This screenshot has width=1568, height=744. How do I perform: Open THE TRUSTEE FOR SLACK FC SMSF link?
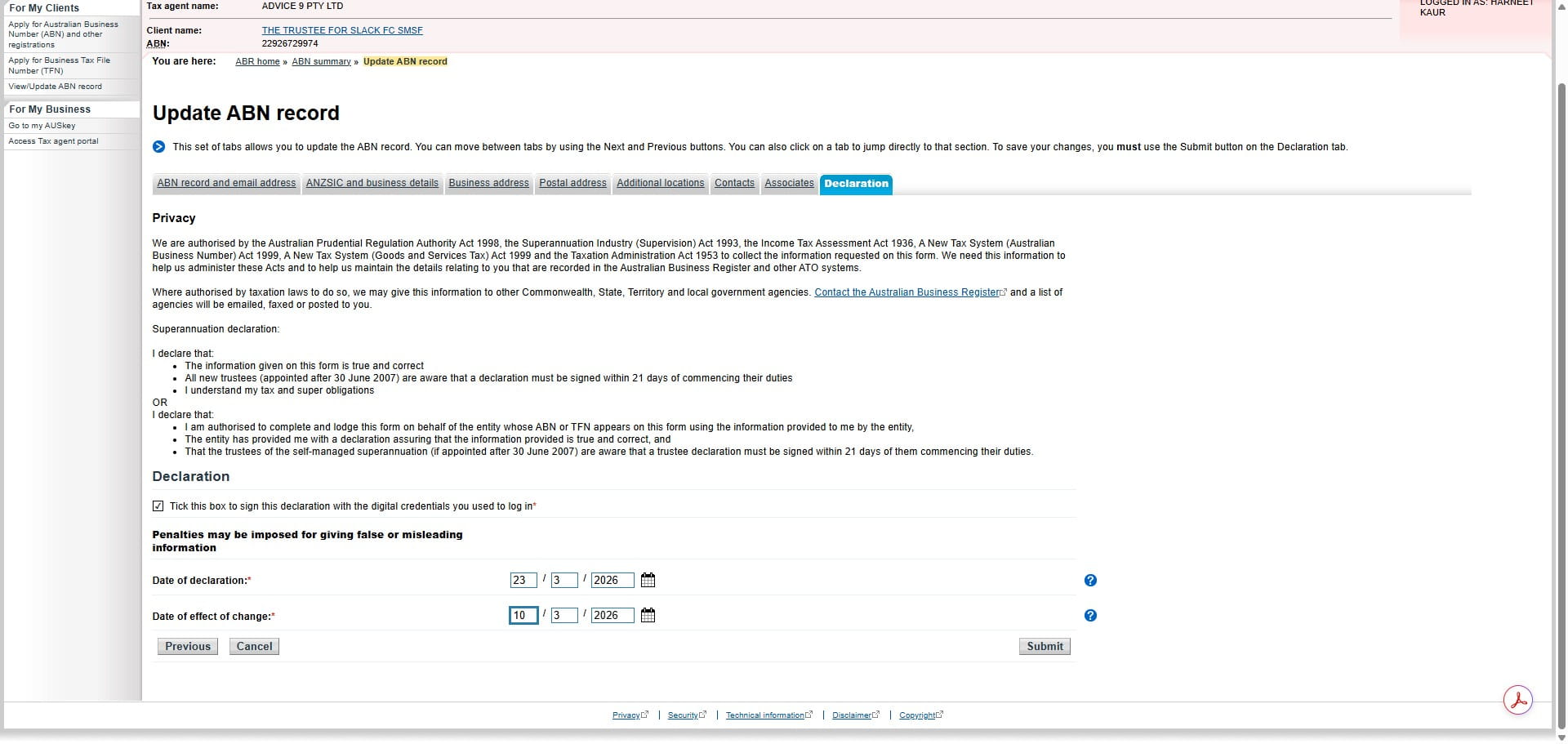pos(342,30)
